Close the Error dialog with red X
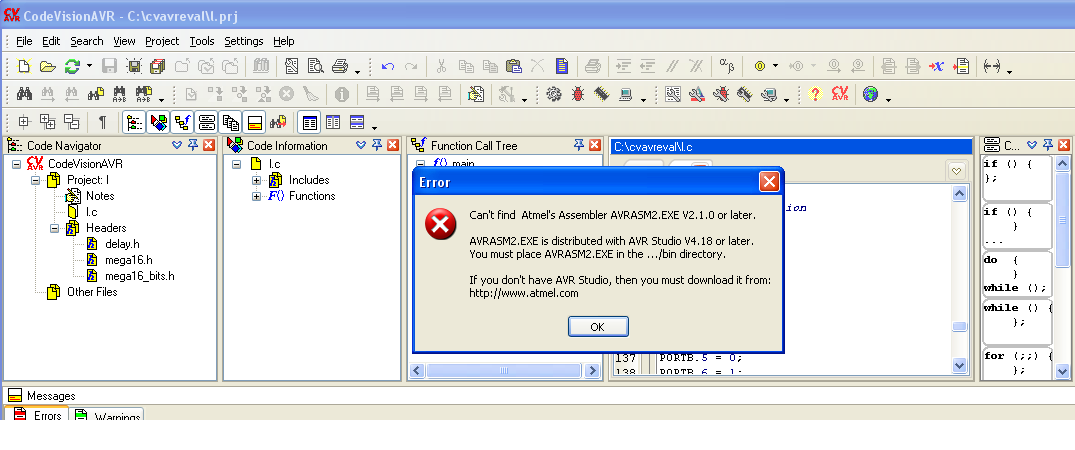 click(769, 182)
